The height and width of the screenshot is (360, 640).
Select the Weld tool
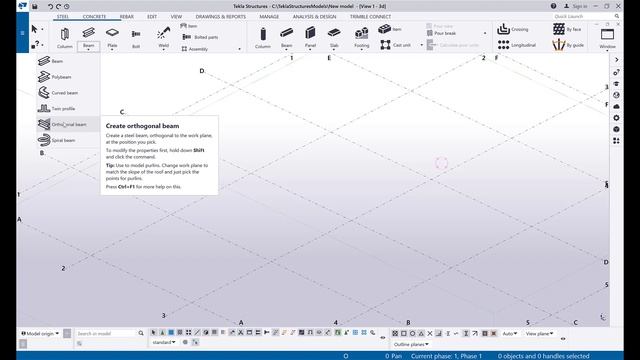coord(163,38)
